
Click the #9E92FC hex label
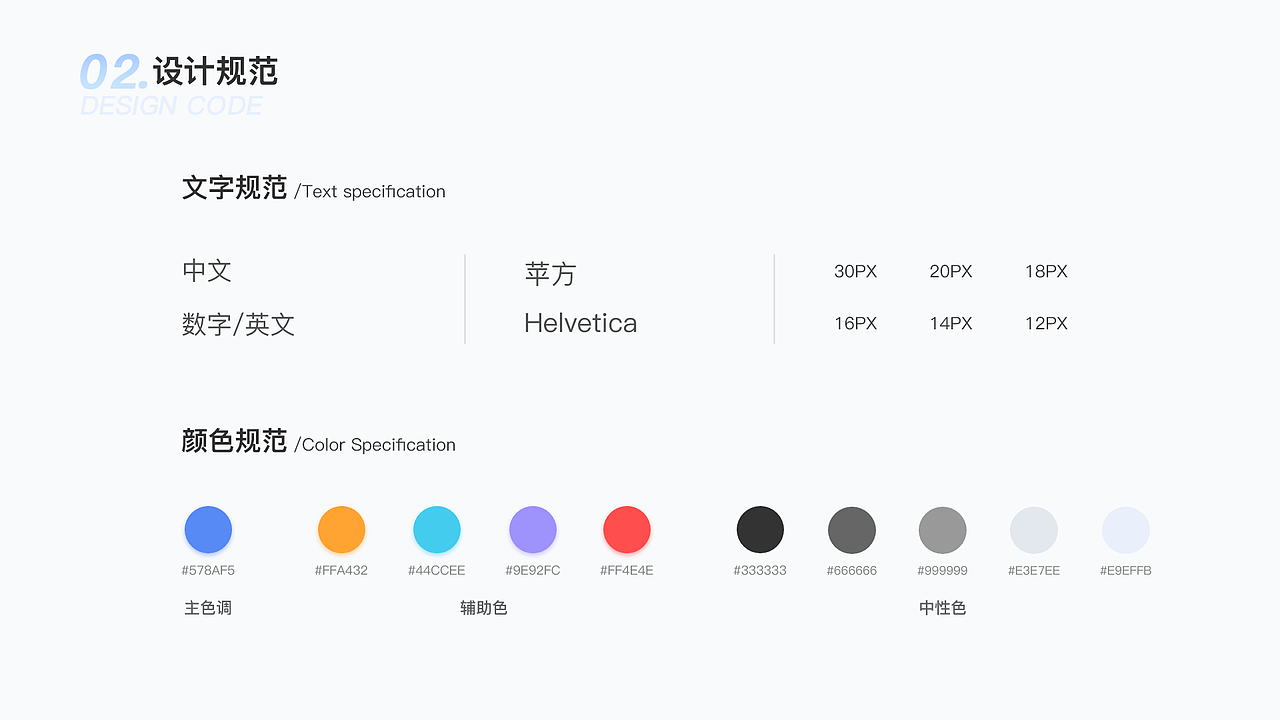[x=533, y=571]
